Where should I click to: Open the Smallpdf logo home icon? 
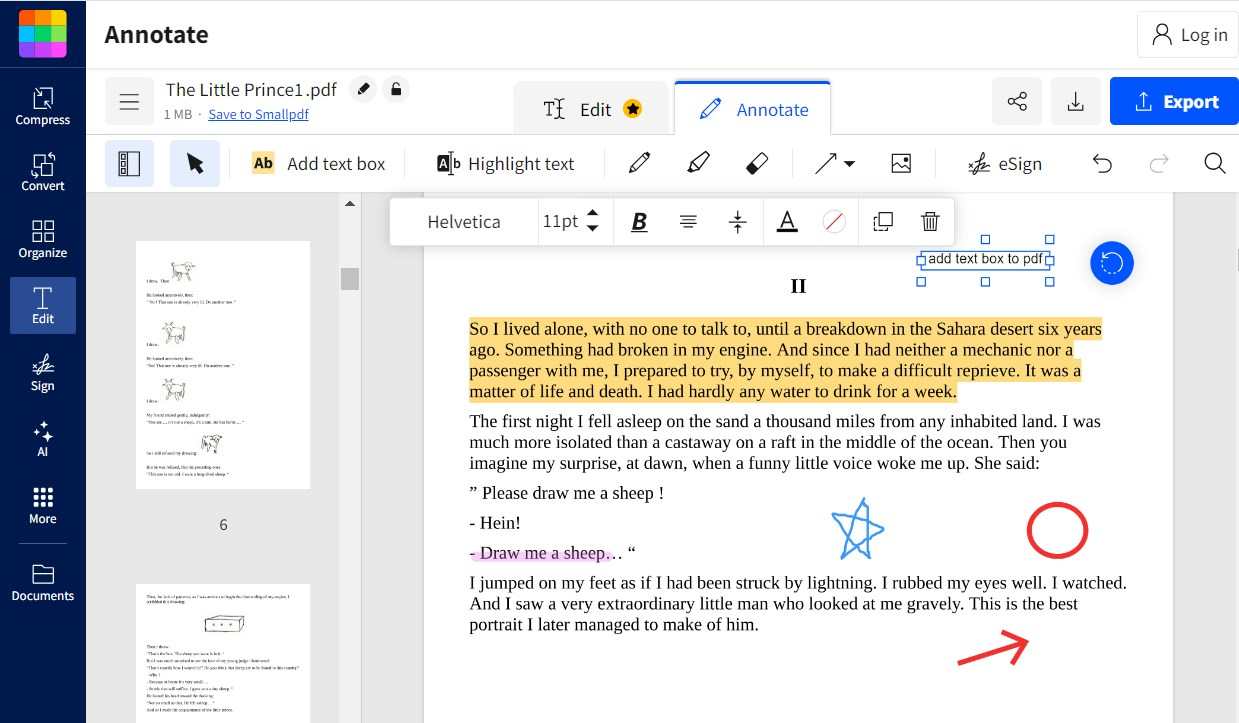[x=43, y=34]
